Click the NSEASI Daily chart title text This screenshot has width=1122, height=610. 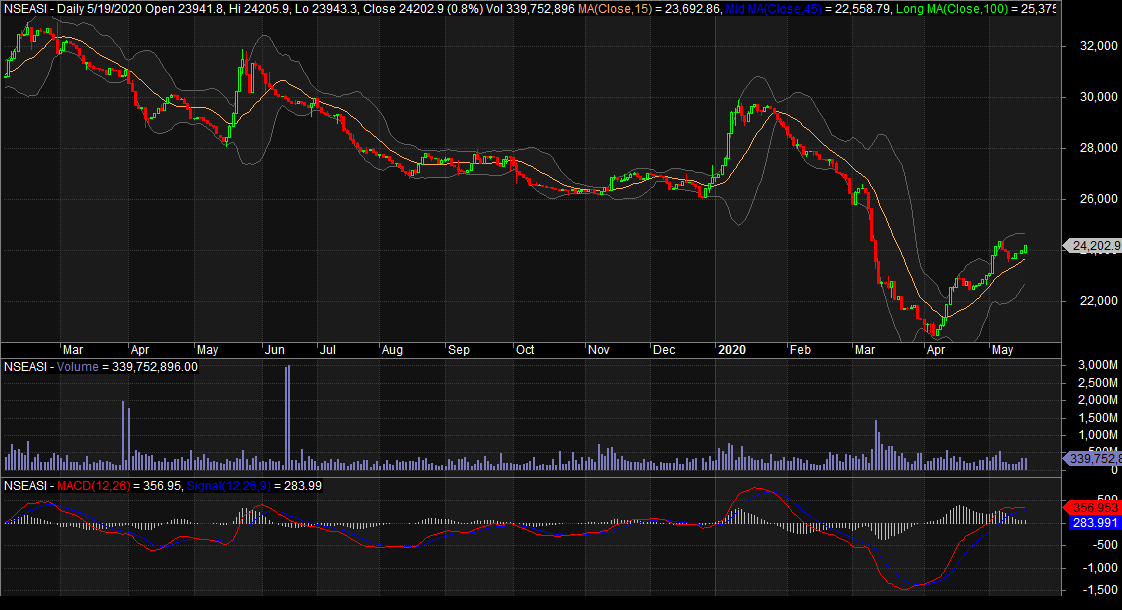[x=289, y=9]
